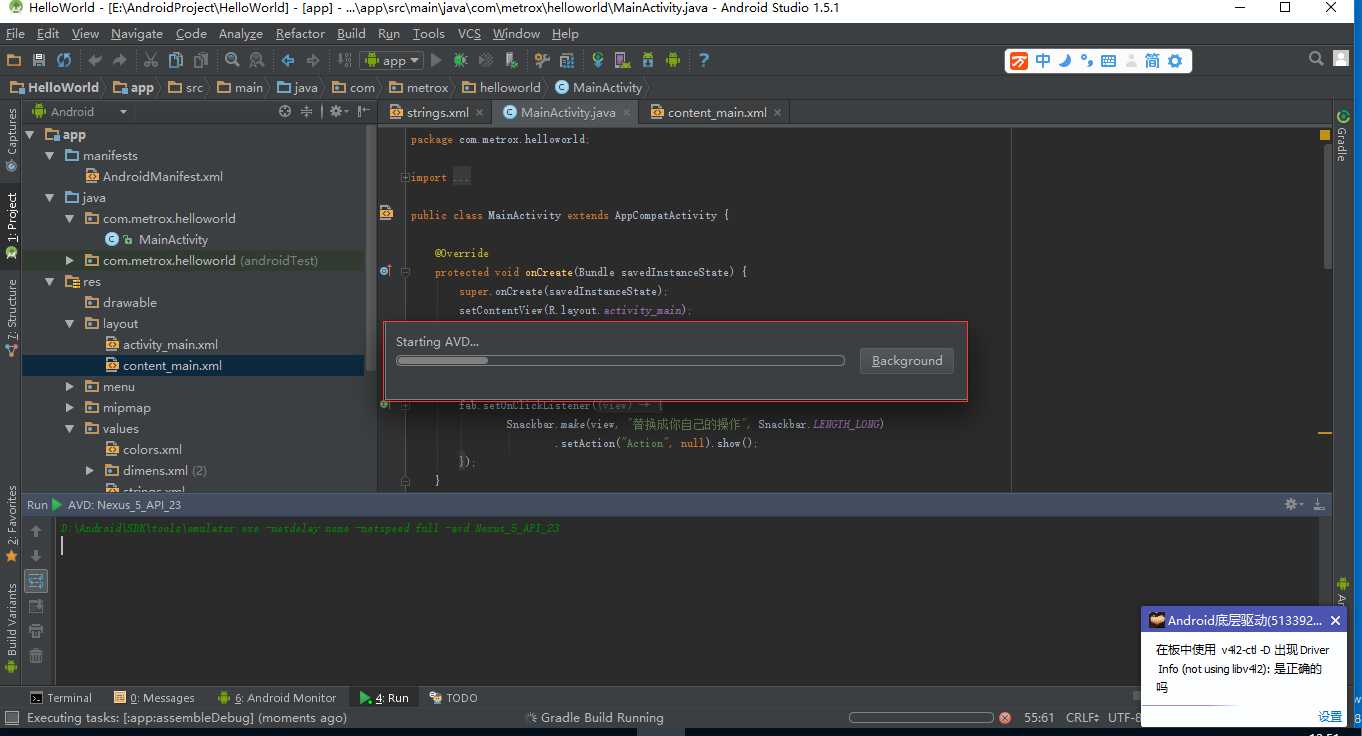The image size is (1362, 736).
Task: Clear Run console with trash icon
Action: (36, 656)
